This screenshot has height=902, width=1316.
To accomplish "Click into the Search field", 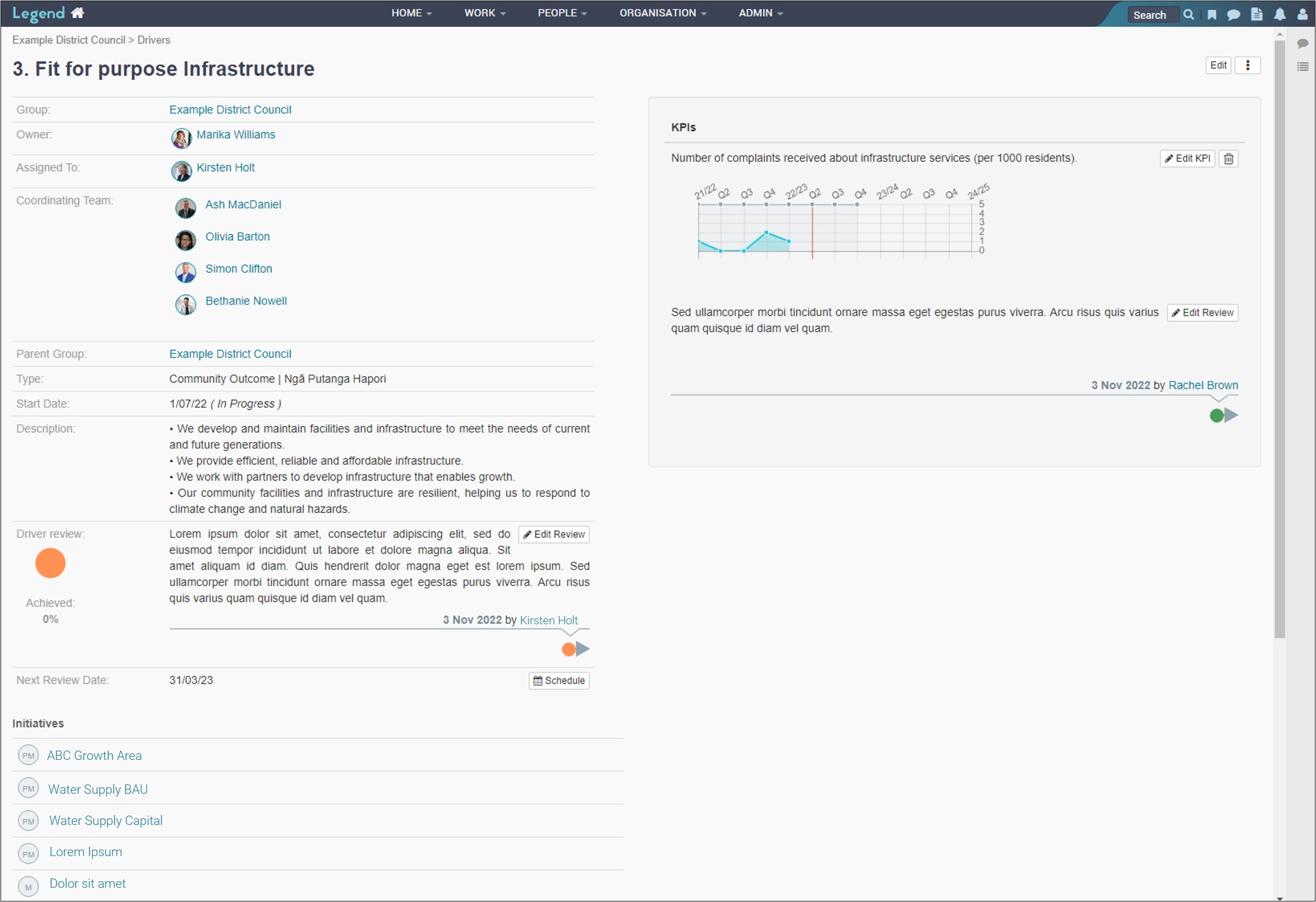I will pyautogui.click(x=1153, y=15).
